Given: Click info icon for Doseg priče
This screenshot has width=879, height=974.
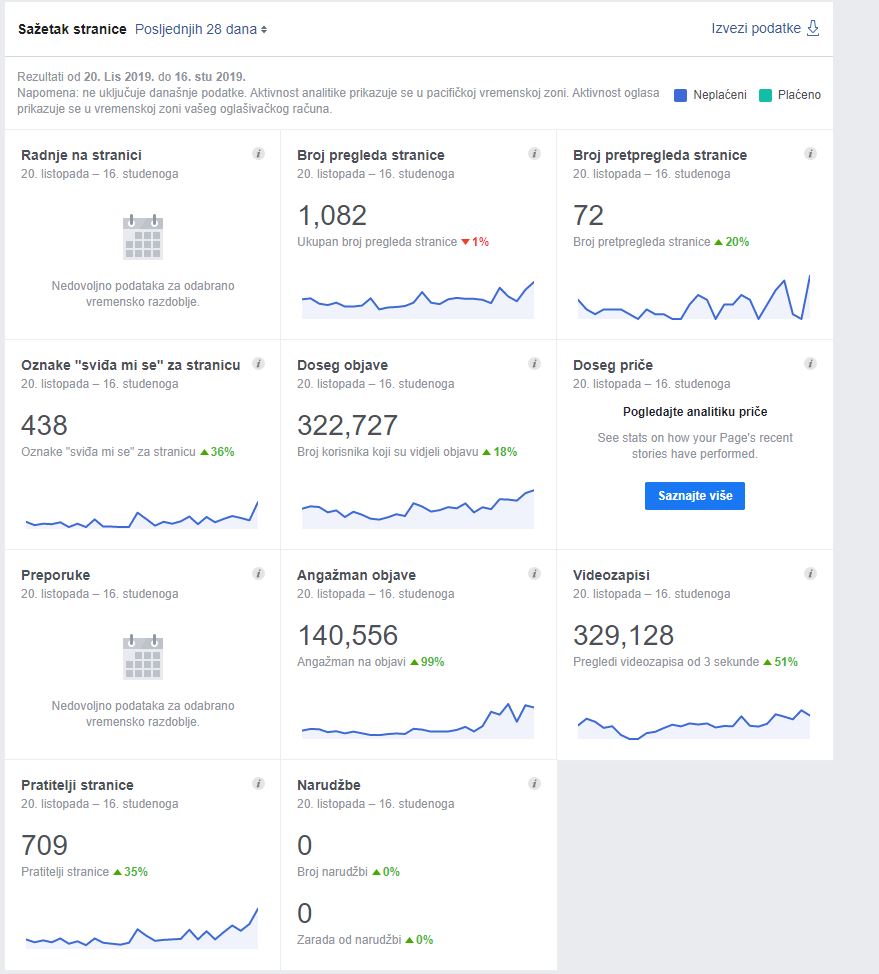Looking at the screenshot, I should point(810,363).
